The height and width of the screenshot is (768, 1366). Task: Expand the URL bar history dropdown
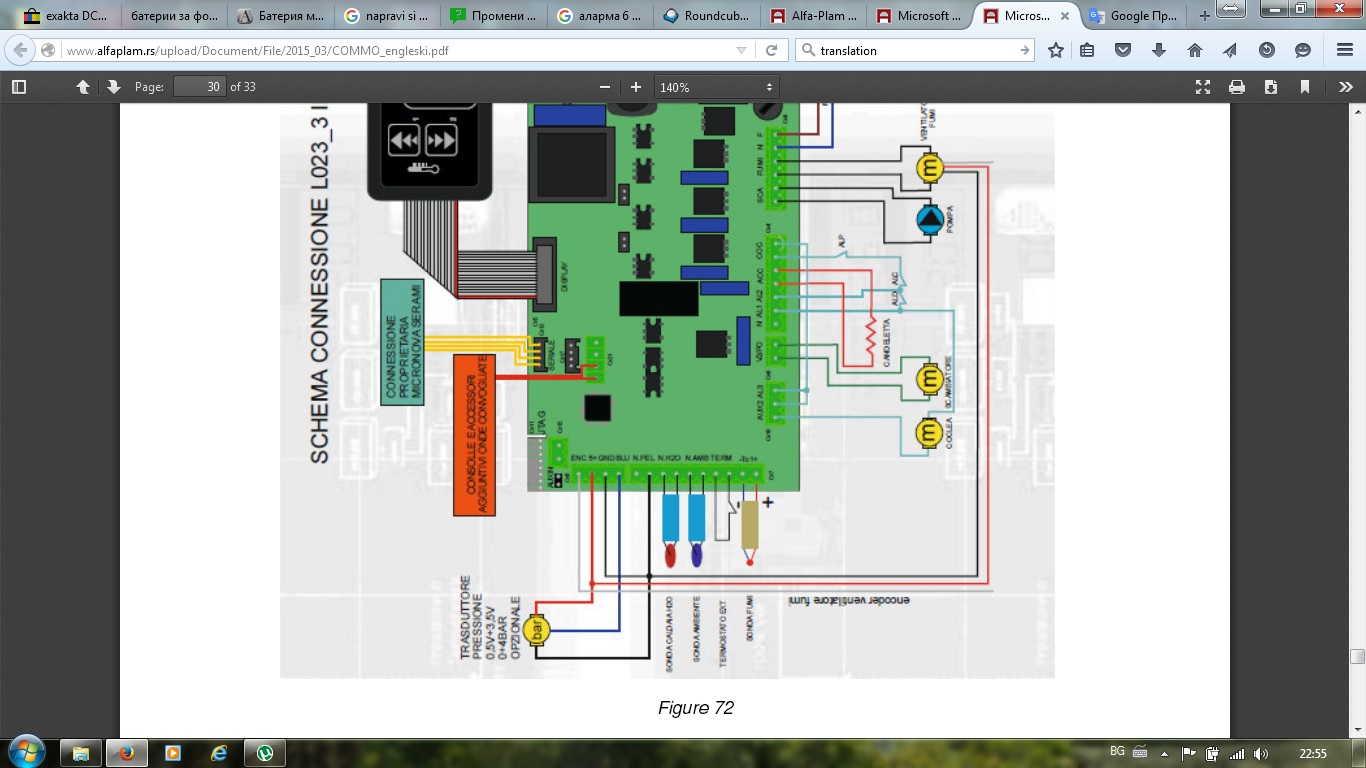pyautogui.click(x=741, y=50)
